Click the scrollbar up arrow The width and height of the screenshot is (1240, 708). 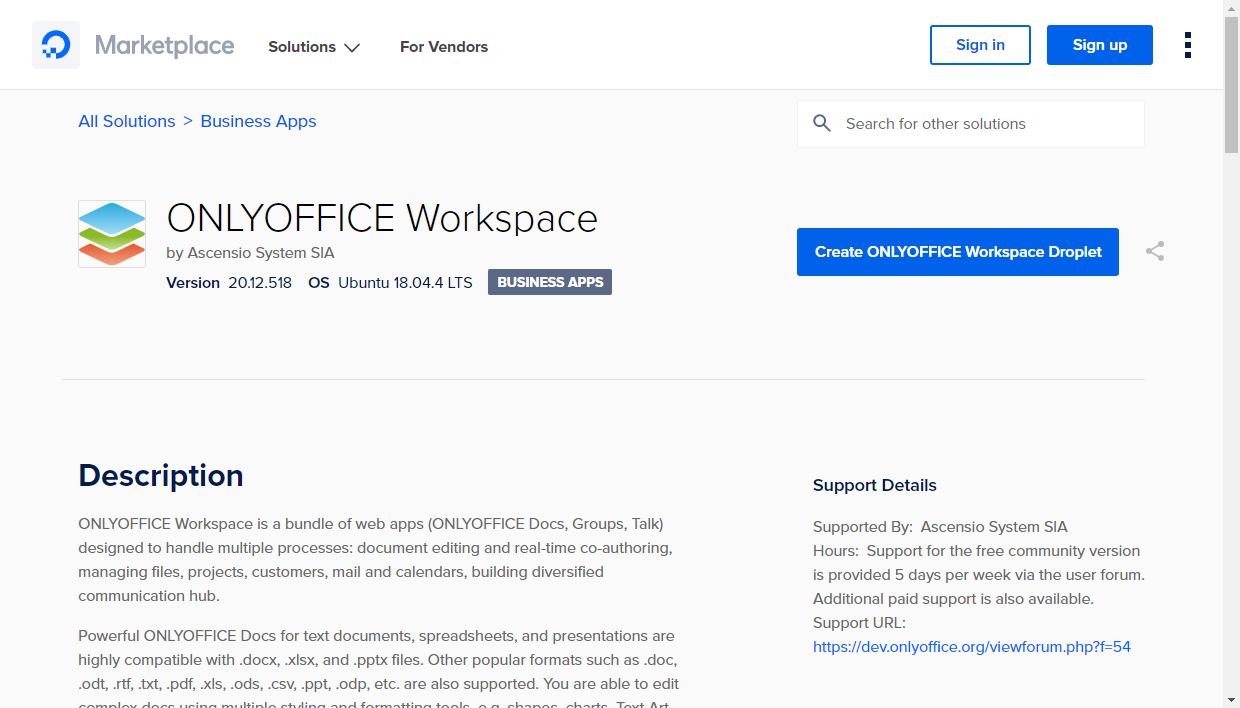(x=1231, y=8)
